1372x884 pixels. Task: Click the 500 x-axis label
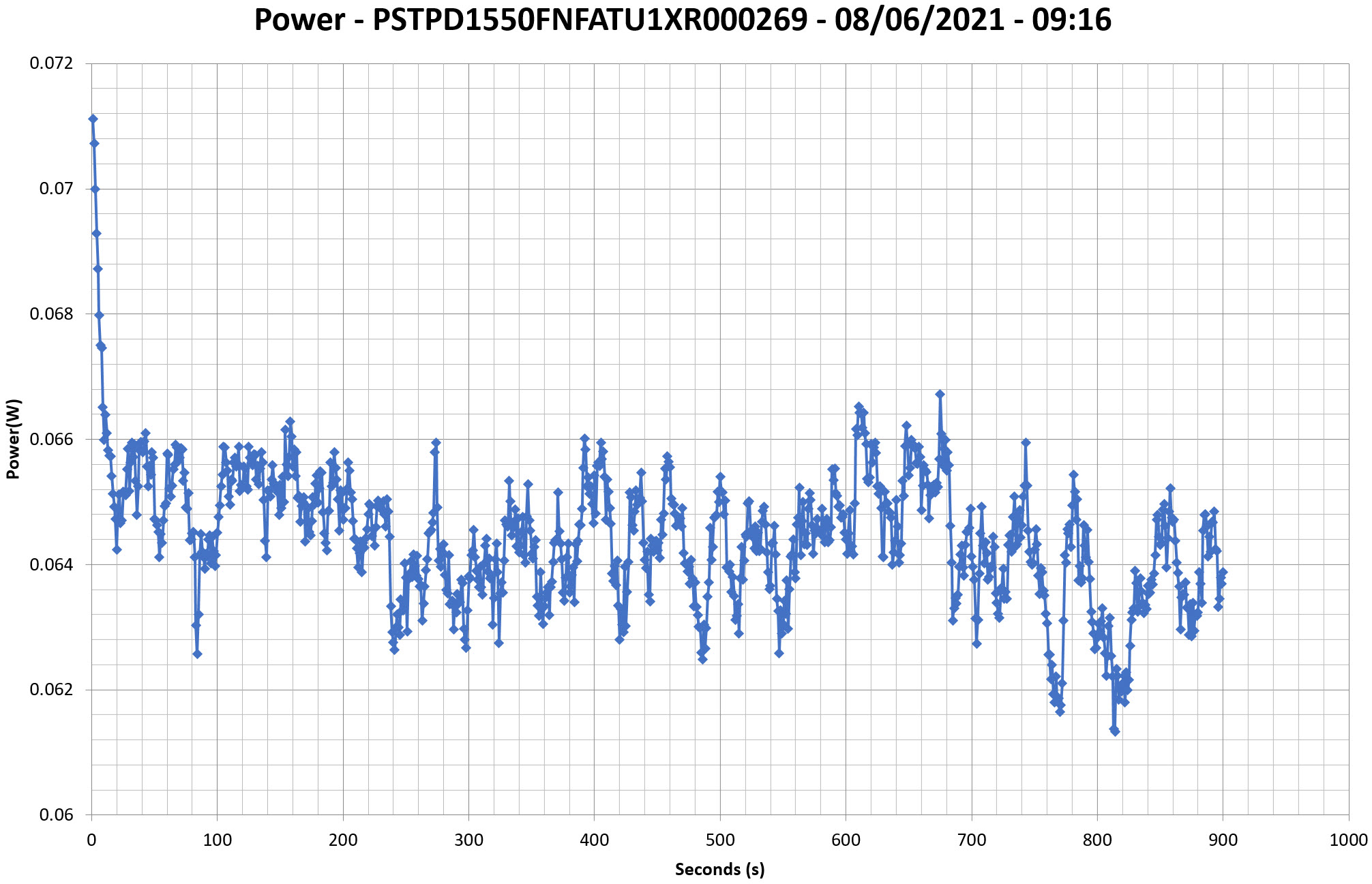720,840
